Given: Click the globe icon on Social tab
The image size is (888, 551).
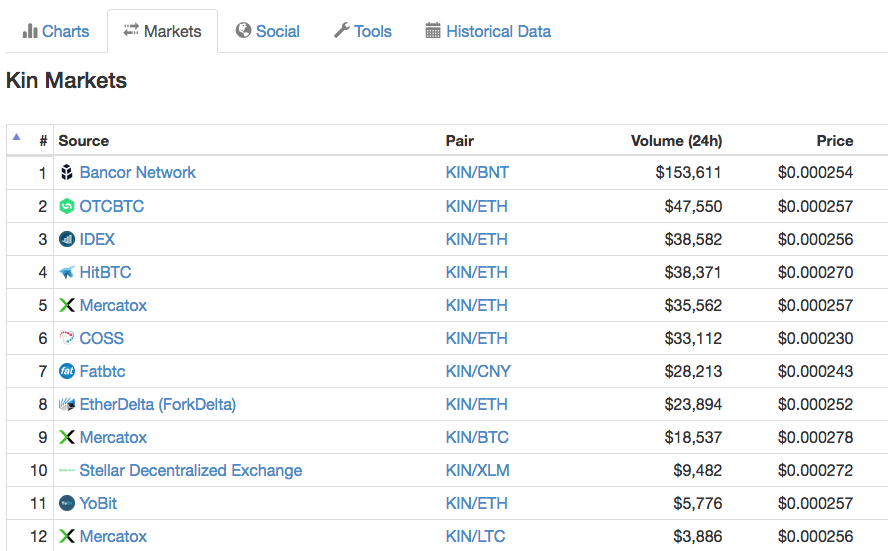Looking at the screenshot, I should 244,30.
